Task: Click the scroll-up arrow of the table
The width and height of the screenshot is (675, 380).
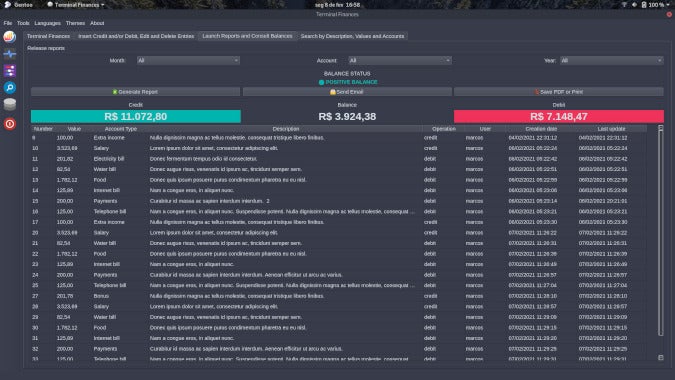Action: [x=661, y=128]
